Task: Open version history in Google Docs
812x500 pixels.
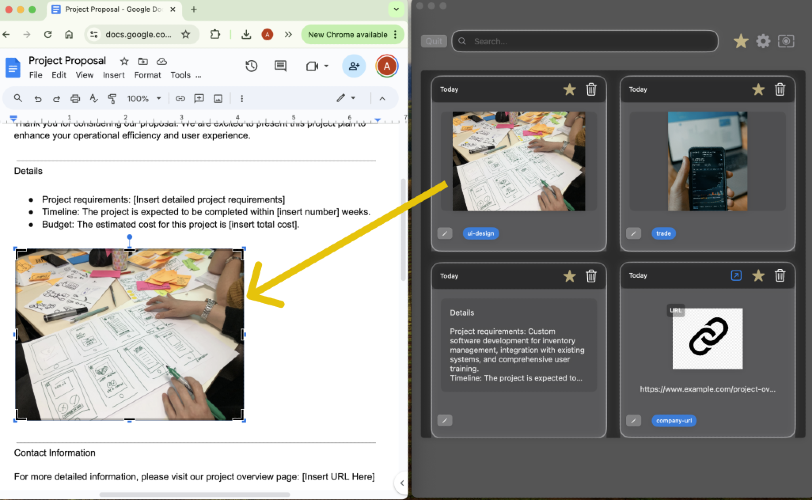Action: click(251, 66)
